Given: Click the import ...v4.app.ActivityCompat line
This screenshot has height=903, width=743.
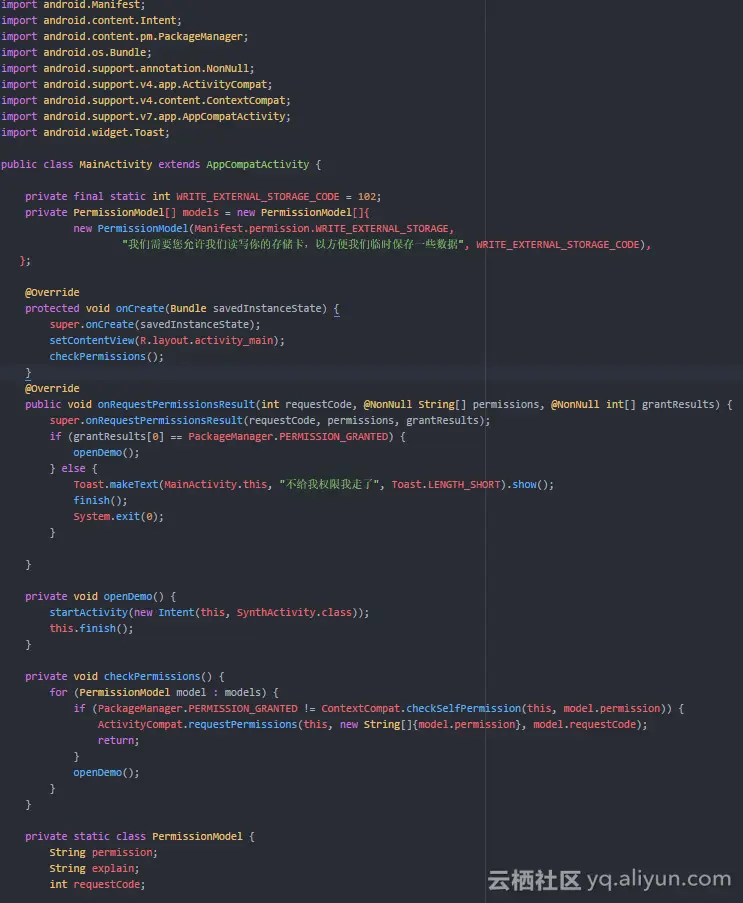Looking at the screenshot, I should tap(137, 85).
